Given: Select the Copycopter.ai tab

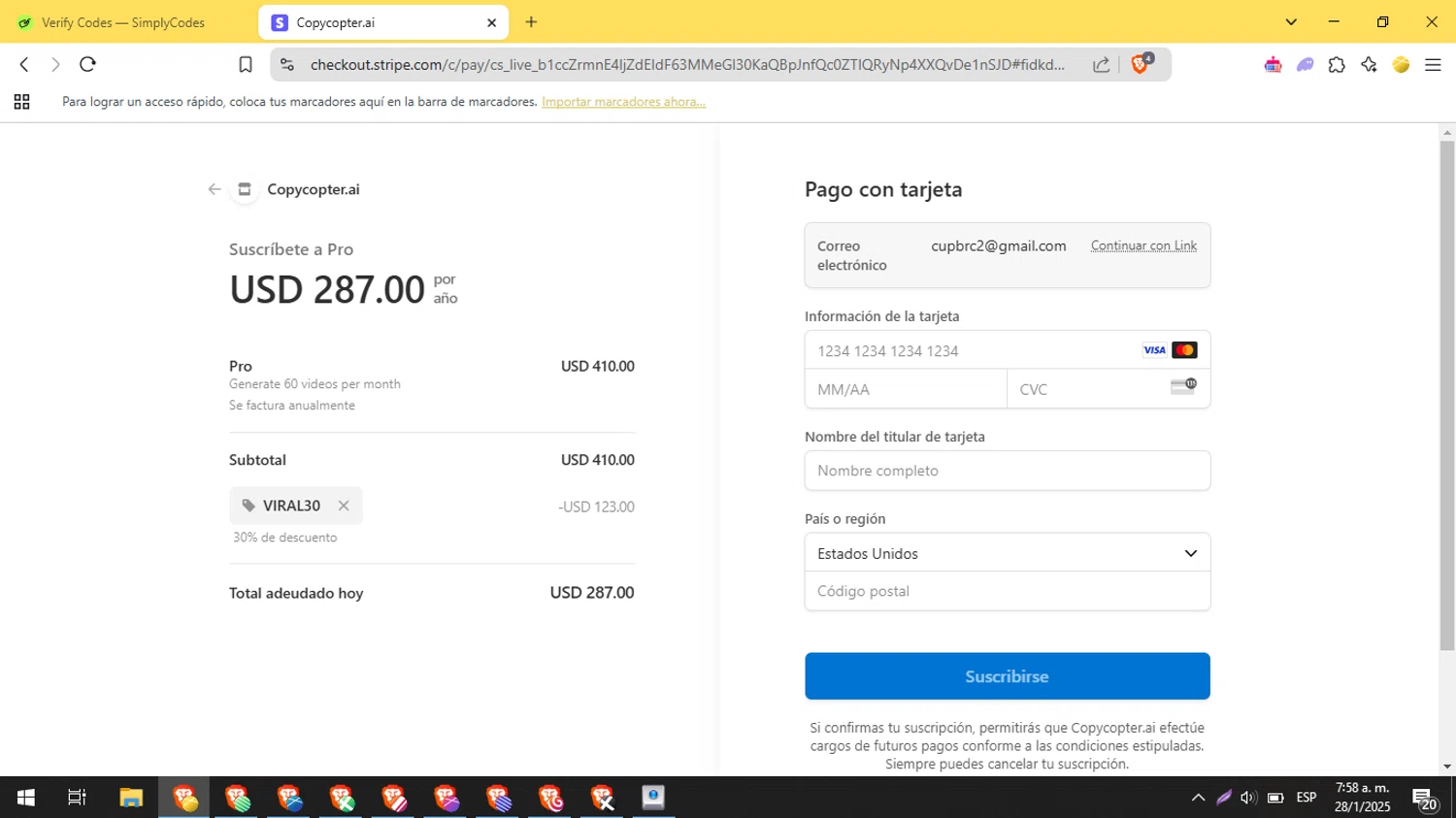Looking at the screenshot, I should pyautogui.click(x=383, y=22).
